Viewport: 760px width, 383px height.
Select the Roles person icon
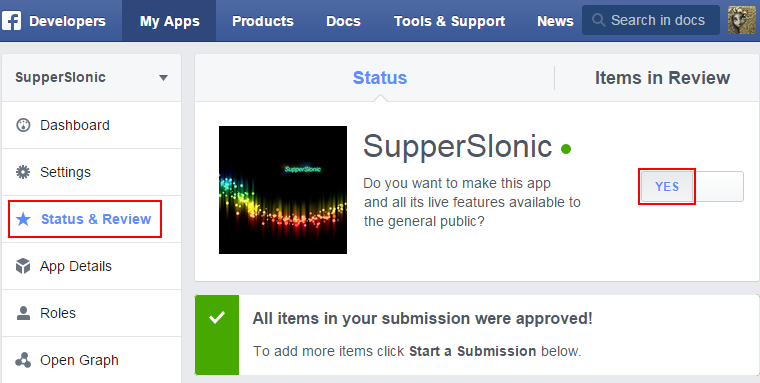click(x=23, y=313)
